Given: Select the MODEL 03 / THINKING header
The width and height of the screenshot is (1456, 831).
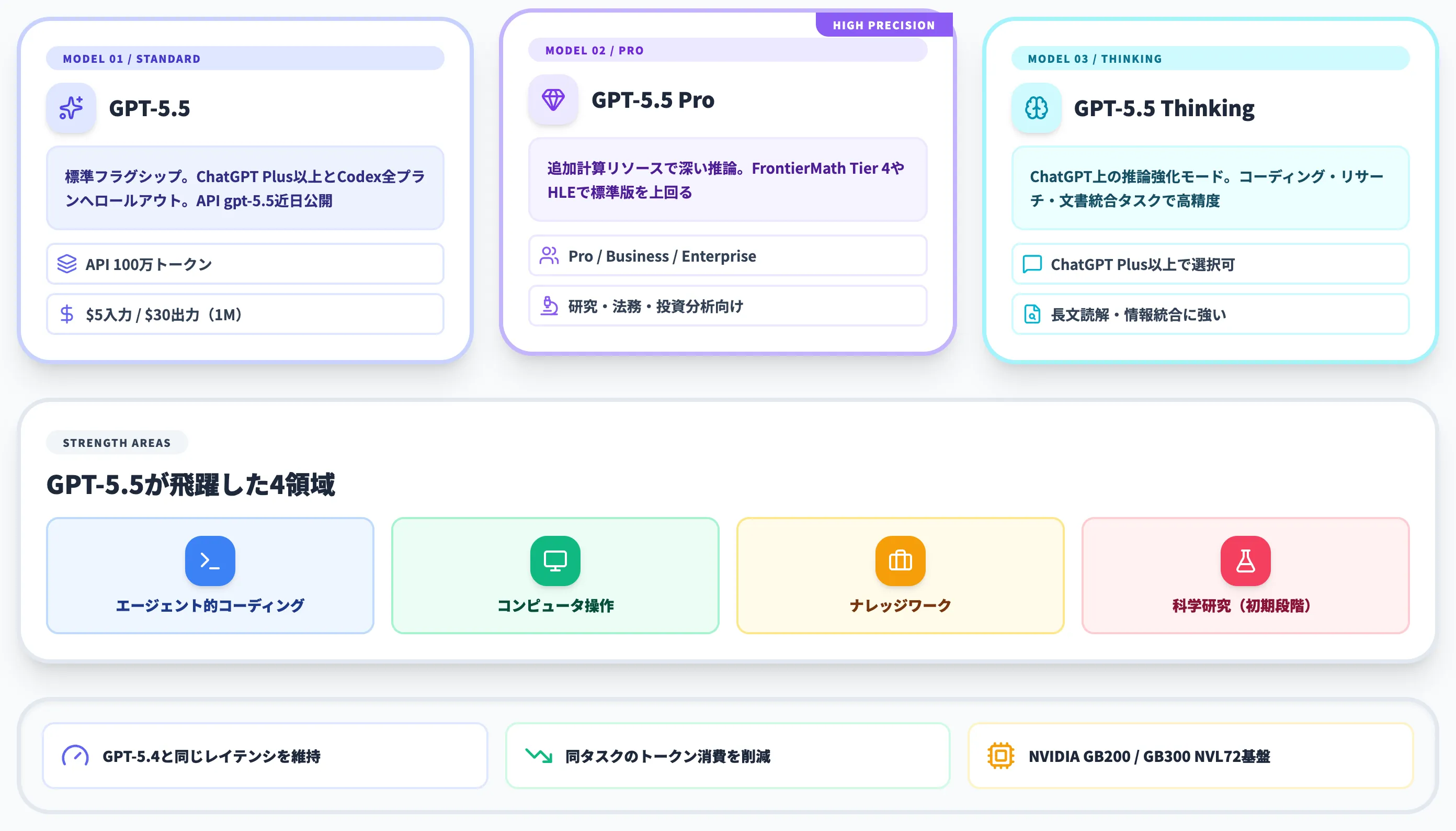Looking at the screenshot, I should (1095, 58).
